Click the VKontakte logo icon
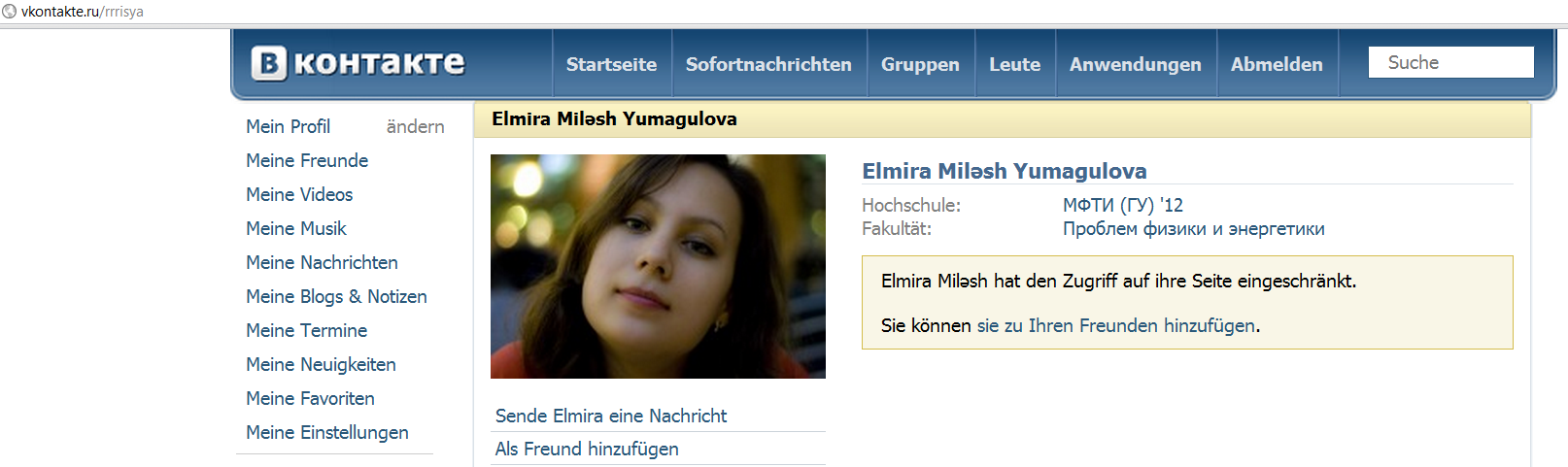The image size is (1568, 467). [x=269, y=63]
